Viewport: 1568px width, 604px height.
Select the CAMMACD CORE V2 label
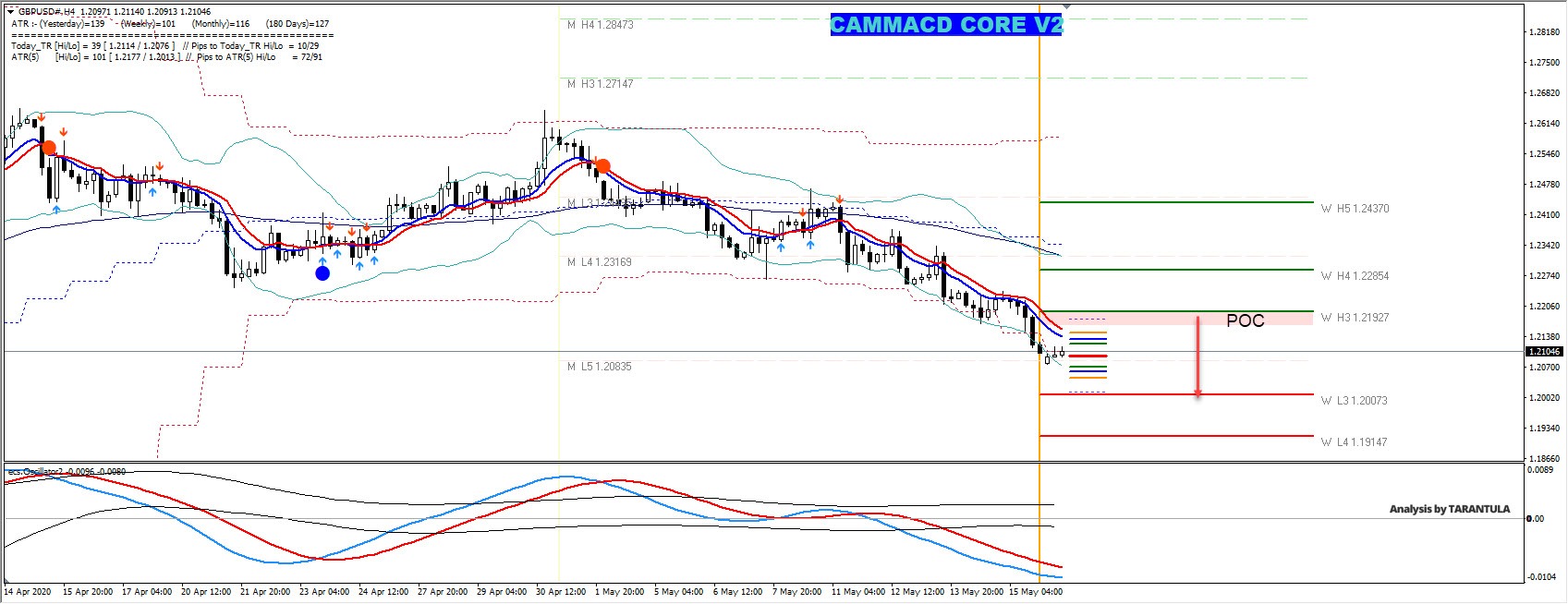946,25
